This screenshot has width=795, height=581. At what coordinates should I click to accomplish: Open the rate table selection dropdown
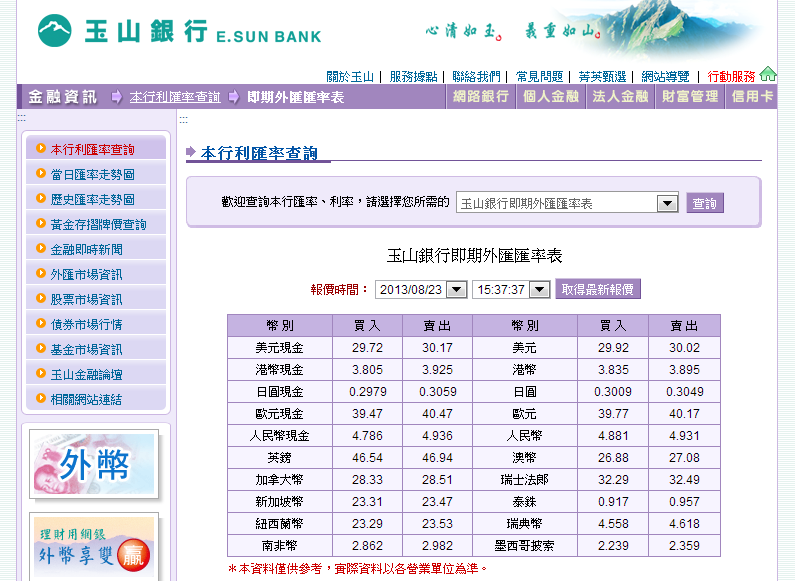pos(567,203)
